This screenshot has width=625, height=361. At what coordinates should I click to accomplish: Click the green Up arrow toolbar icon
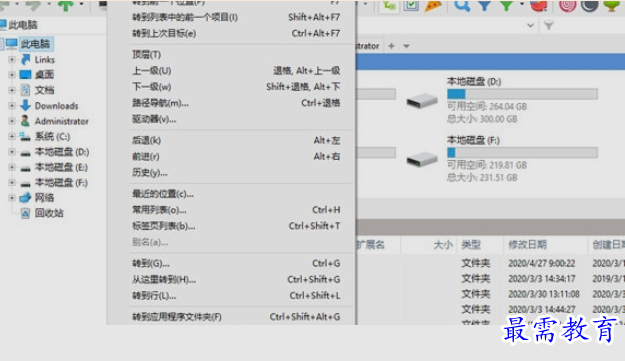66,5
